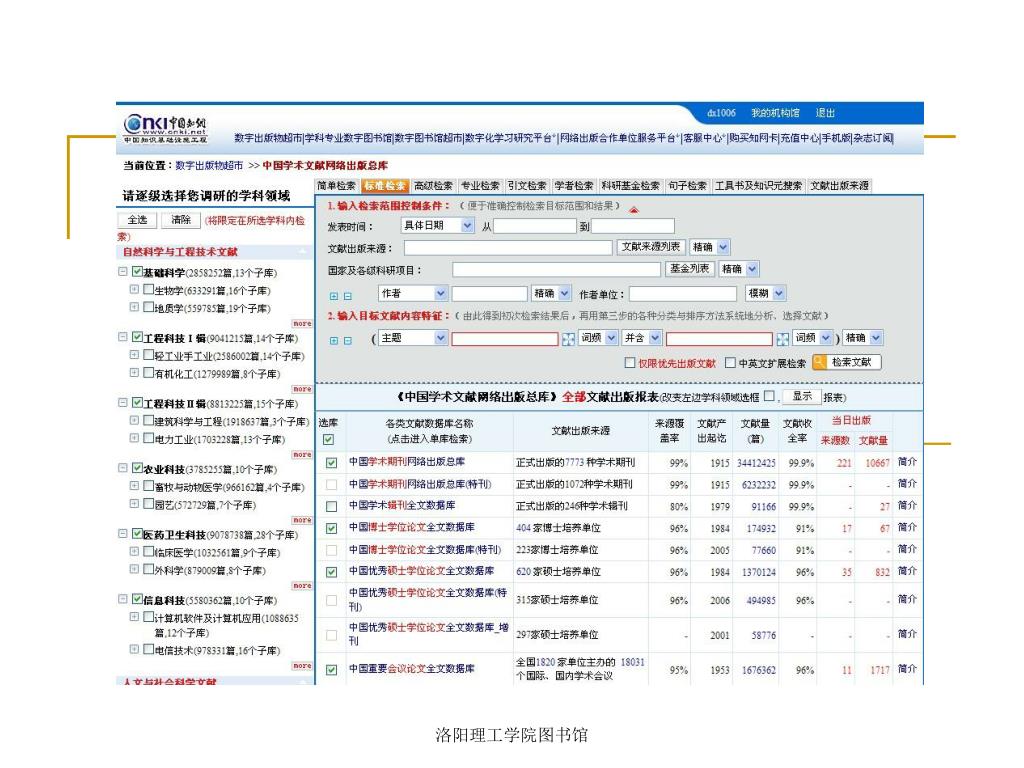This screenshot has width=1024, height=768.
Task: Expand 轻工业手工业 subcategory node
Action: 134,355
